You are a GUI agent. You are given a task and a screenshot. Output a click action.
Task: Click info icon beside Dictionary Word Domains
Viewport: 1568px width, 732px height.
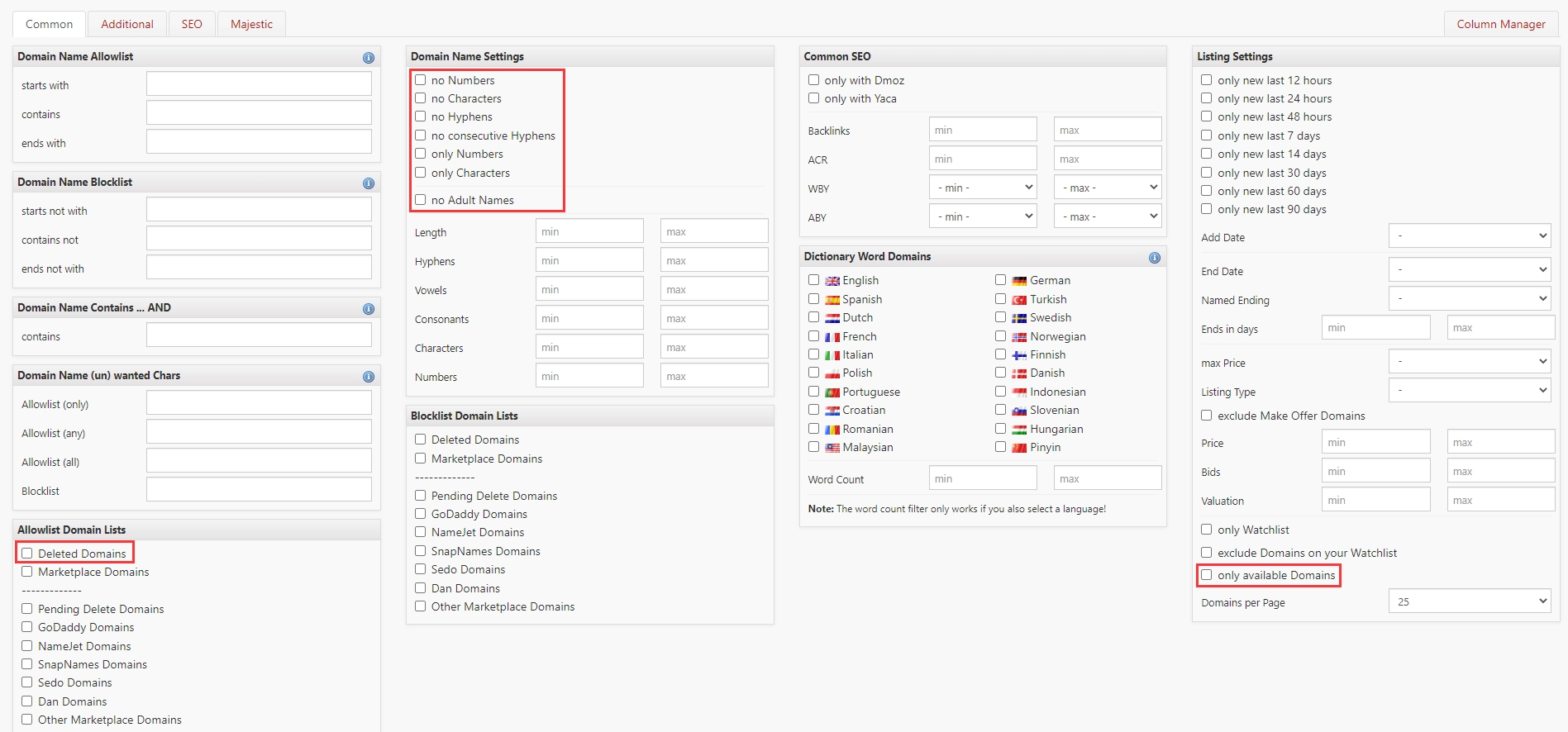pyautogui.click(x=1155, y=258)
